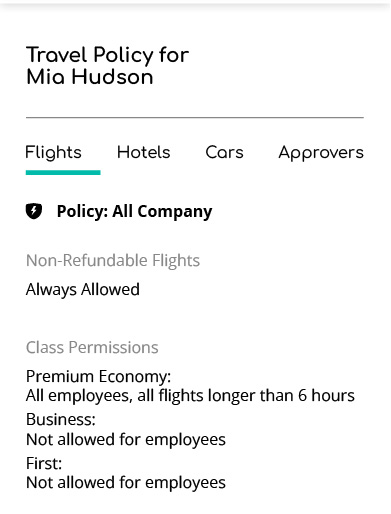Click the Business class label

point(61,419)
